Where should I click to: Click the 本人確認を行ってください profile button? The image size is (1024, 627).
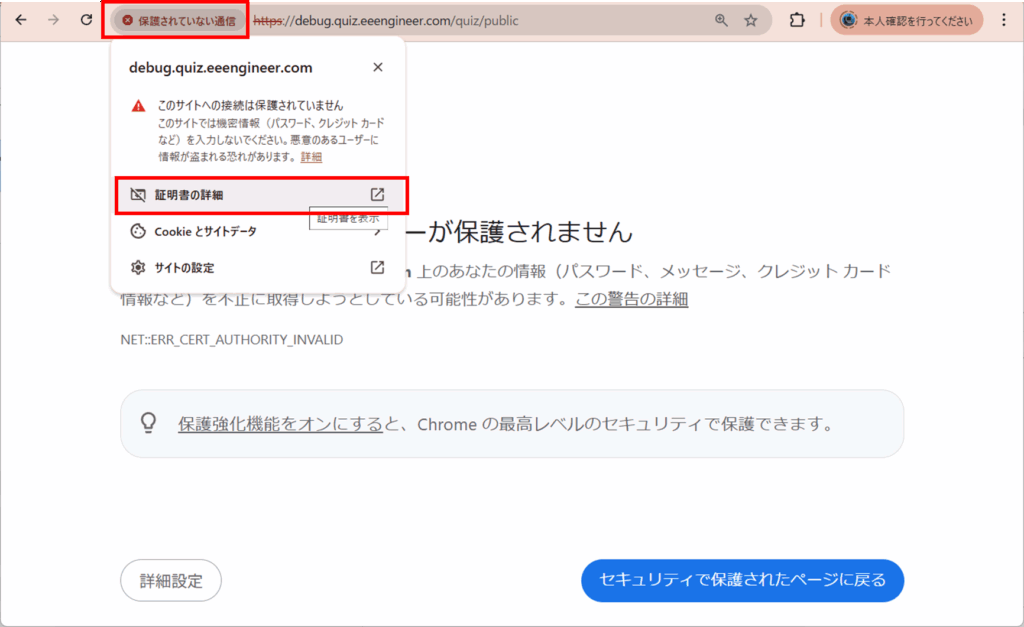pyautogui.click(x=906, y=20)
